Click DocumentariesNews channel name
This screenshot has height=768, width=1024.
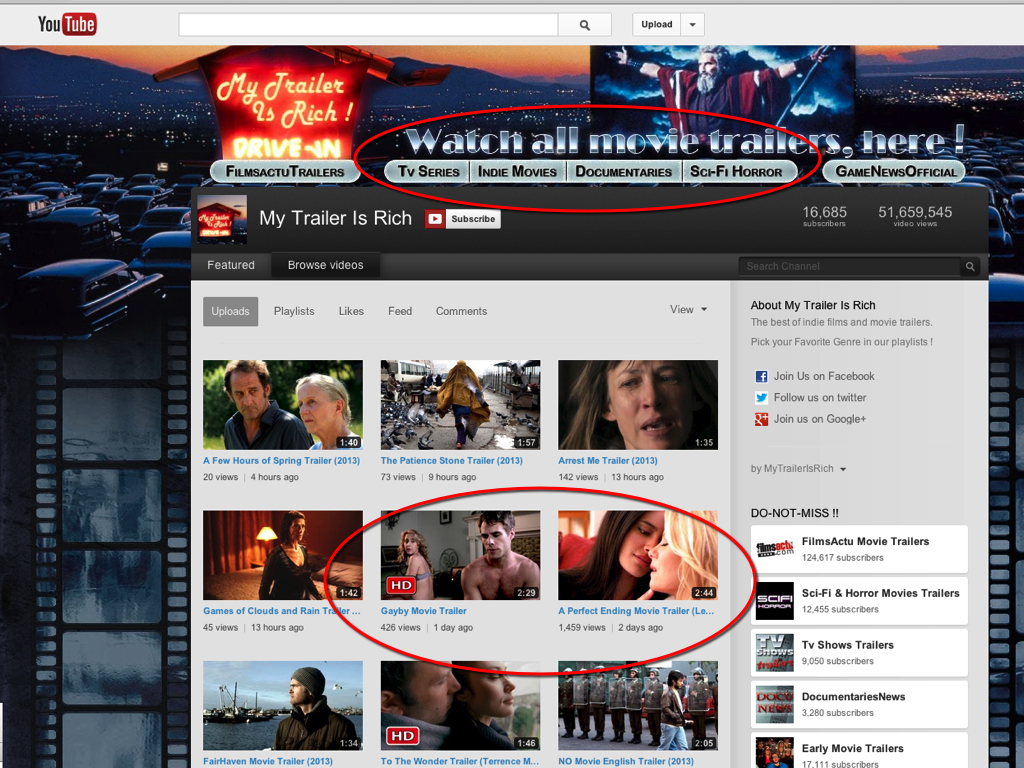[854, 697]
